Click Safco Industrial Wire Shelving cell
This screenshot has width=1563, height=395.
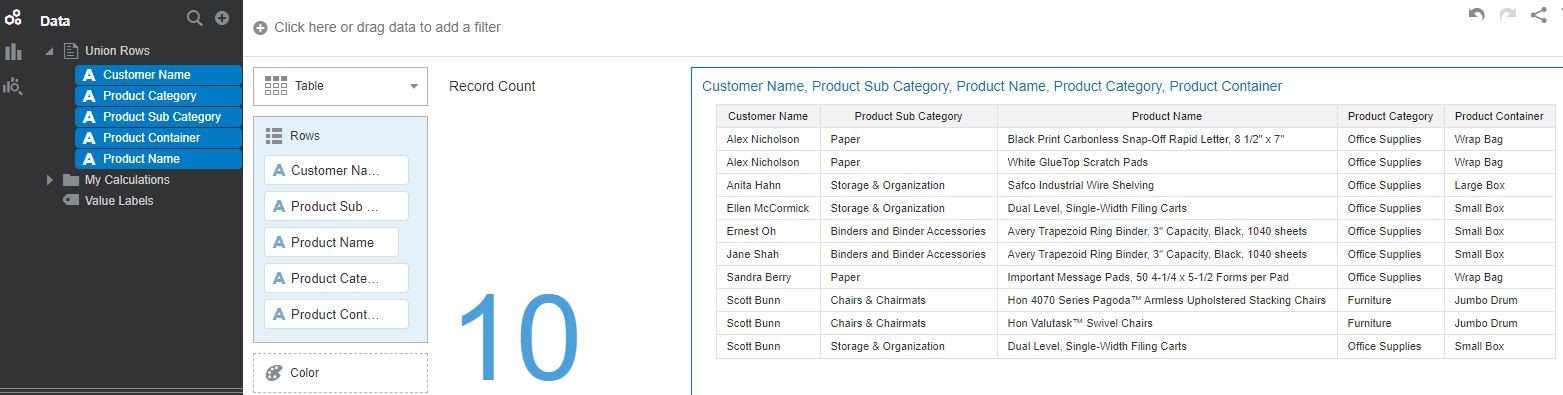coord(1167,185)
